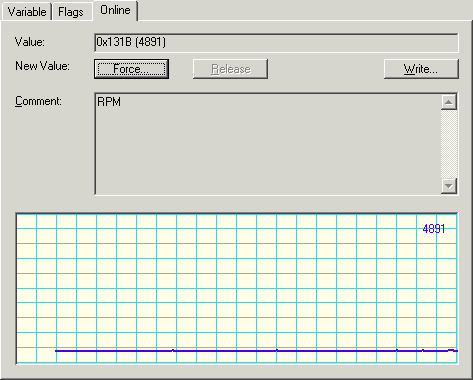Click the 'Comment:' label

tap(38, 101)
